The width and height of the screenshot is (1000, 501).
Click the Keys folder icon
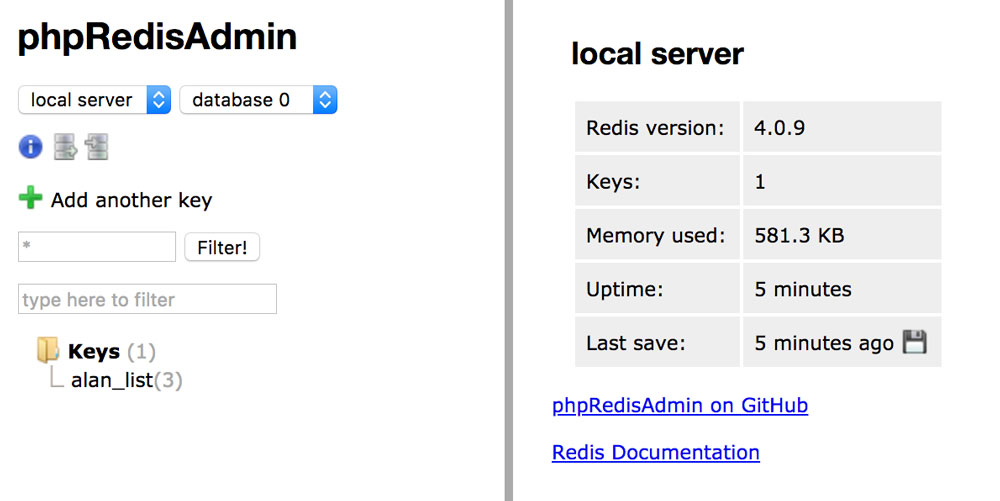pyautogui.click(x=48, y=350)
